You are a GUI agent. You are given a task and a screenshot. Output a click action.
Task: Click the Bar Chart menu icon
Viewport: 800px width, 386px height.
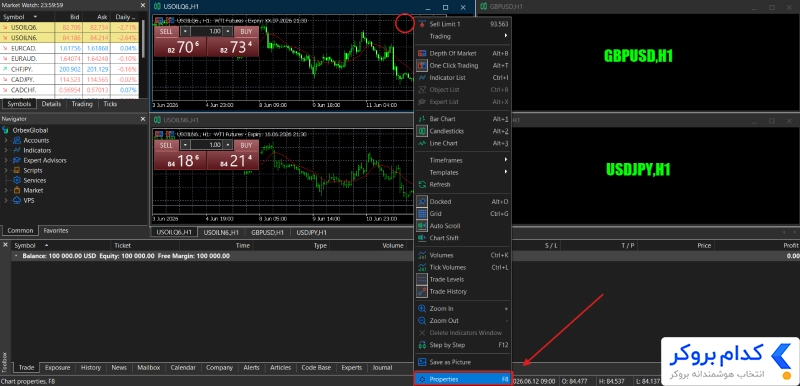click(421, 119)
